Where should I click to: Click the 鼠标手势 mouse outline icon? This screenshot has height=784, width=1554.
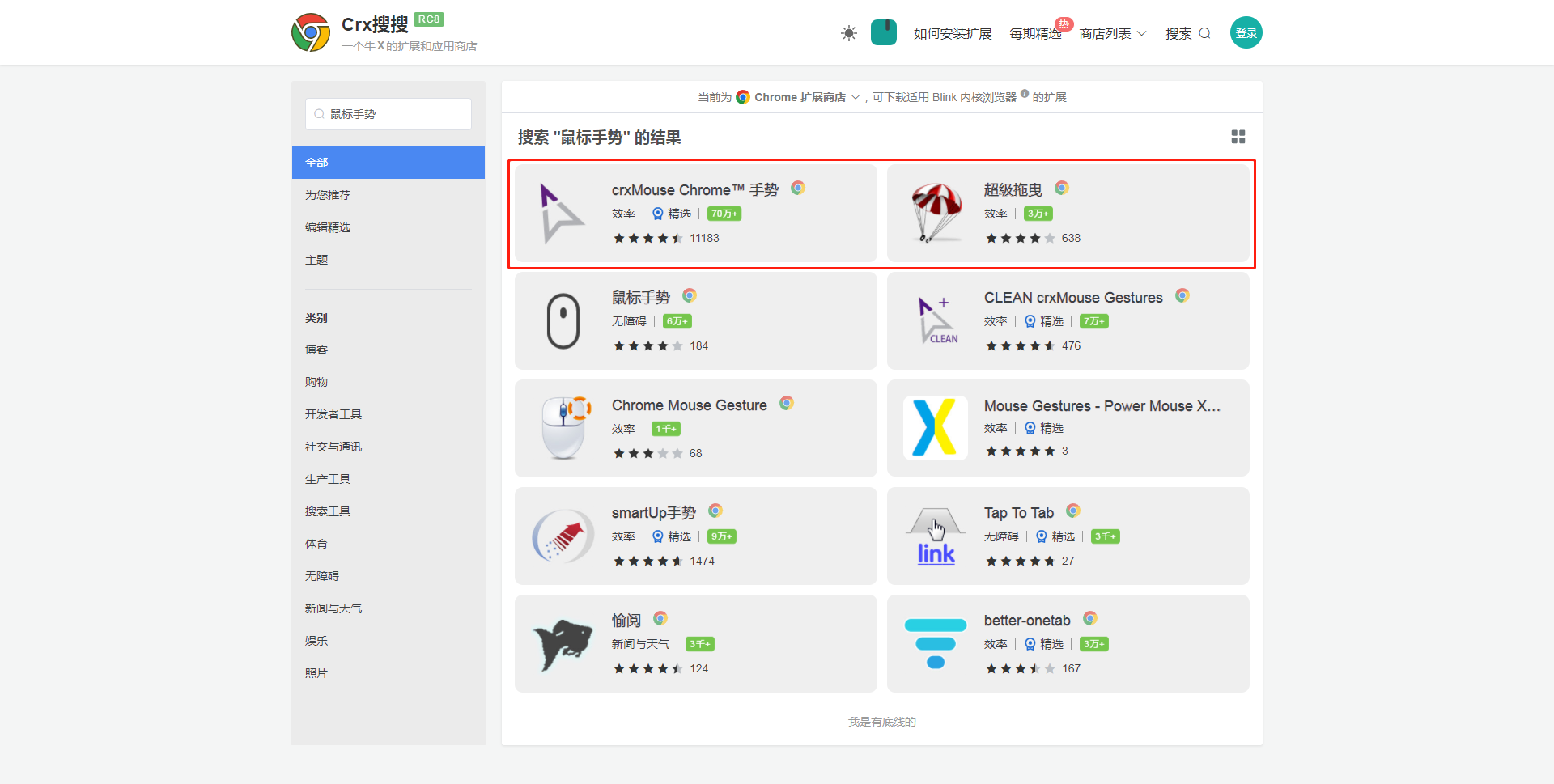point(563,321)
